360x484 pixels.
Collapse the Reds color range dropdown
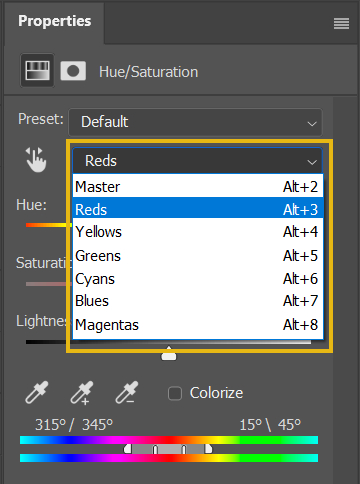(x=197, y=161)
